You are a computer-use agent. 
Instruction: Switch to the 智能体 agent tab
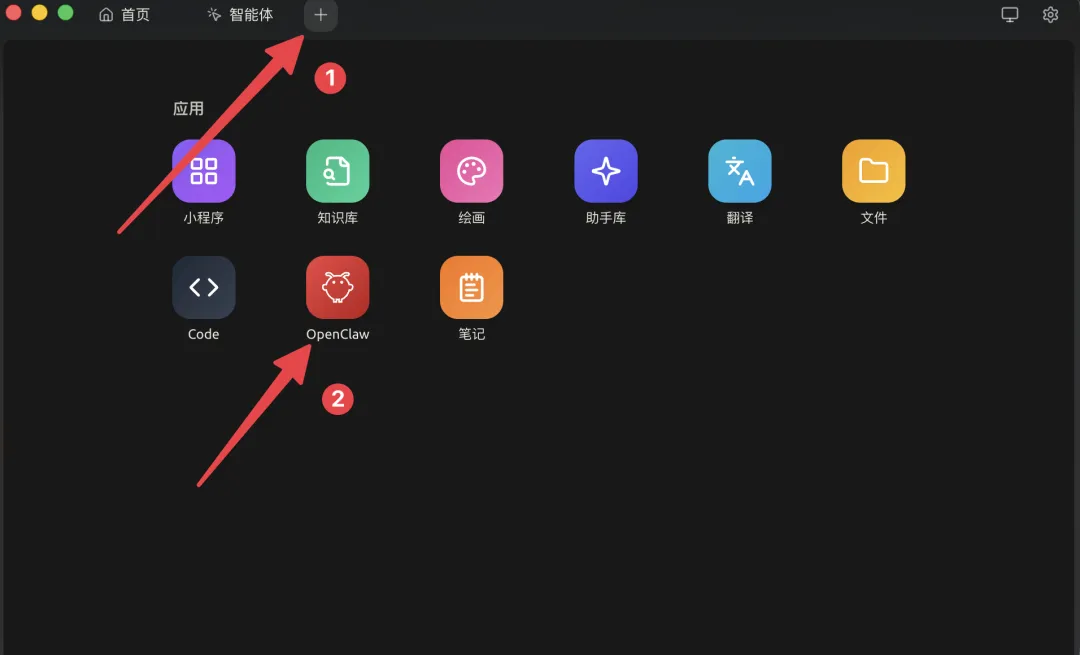pos(240,14)
